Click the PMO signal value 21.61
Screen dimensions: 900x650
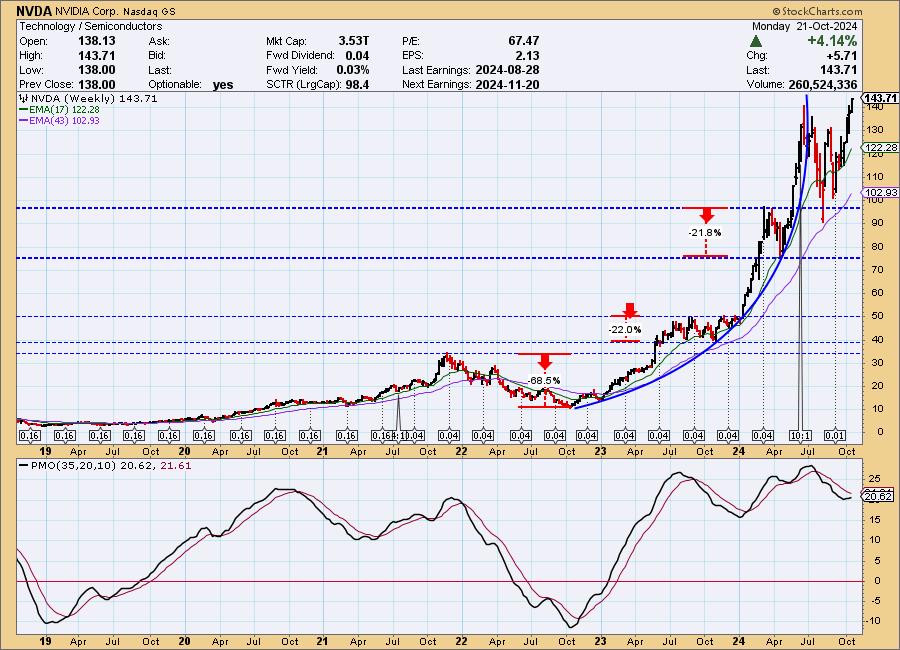coord(176,466)
